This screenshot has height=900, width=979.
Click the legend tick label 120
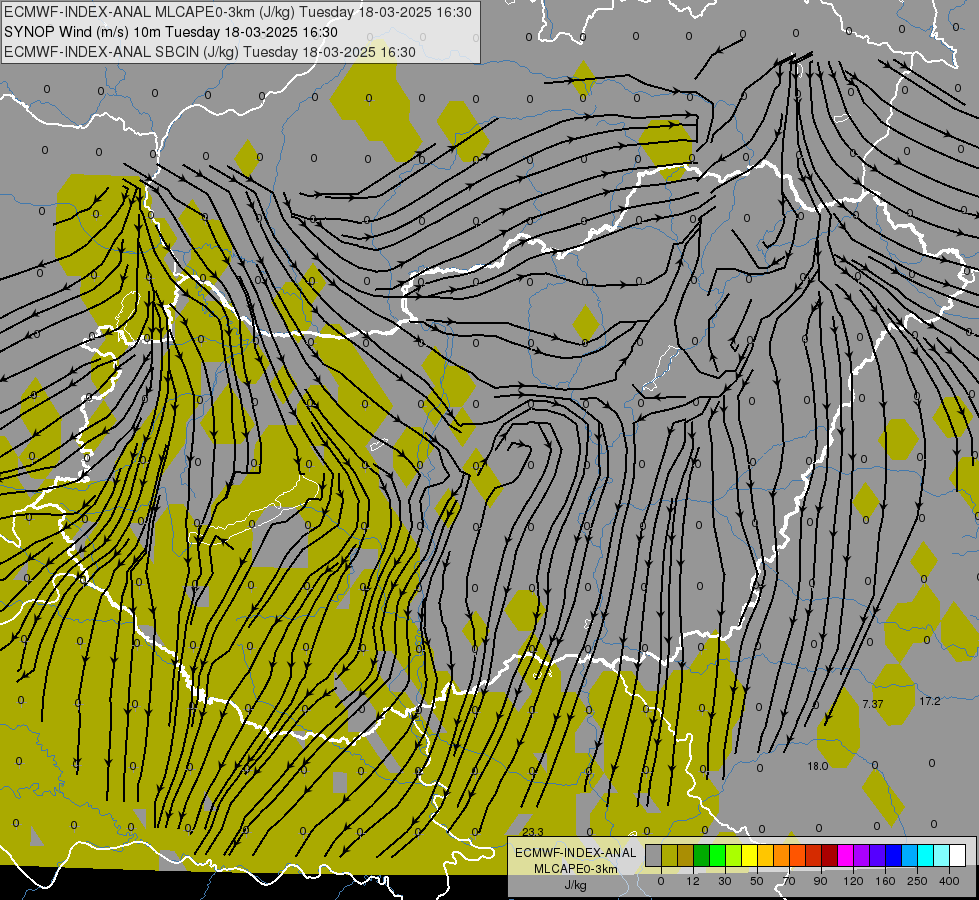click(x=853, y=881)
